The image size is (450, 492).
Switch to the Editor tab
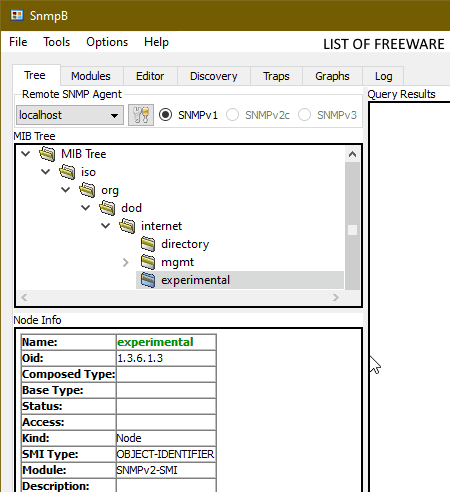point(150,76)
